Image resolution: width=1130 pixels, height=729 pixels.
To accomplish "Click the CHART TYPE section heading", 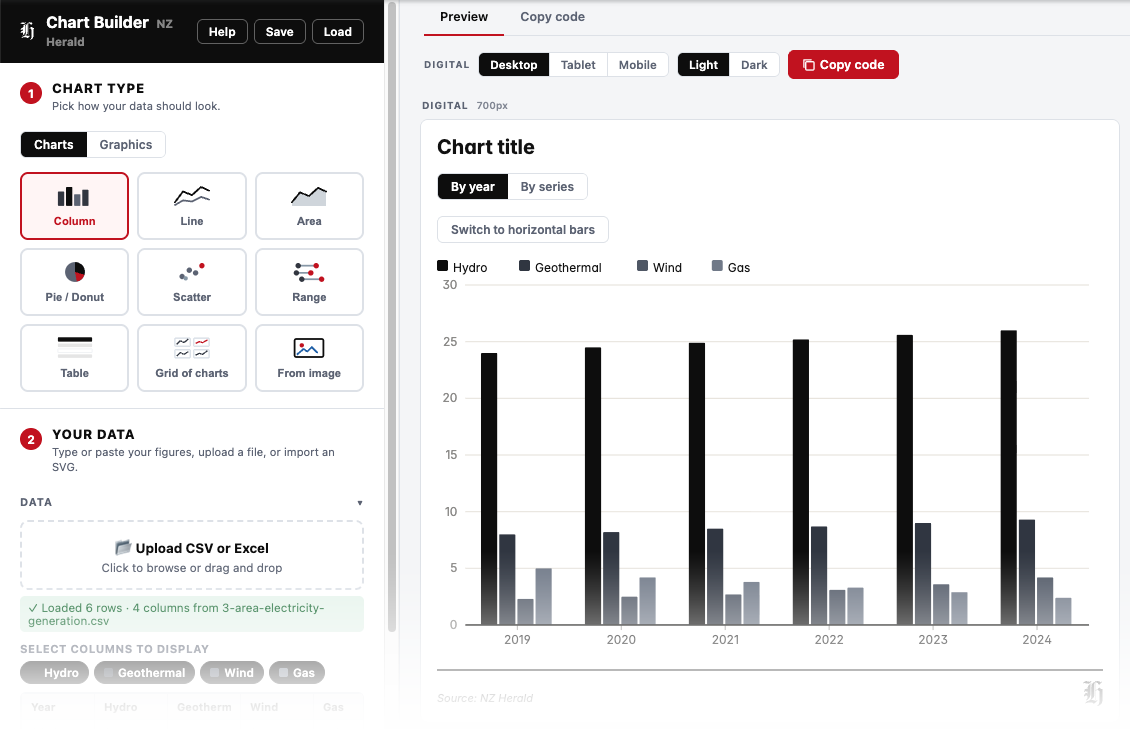I will 98,89.
